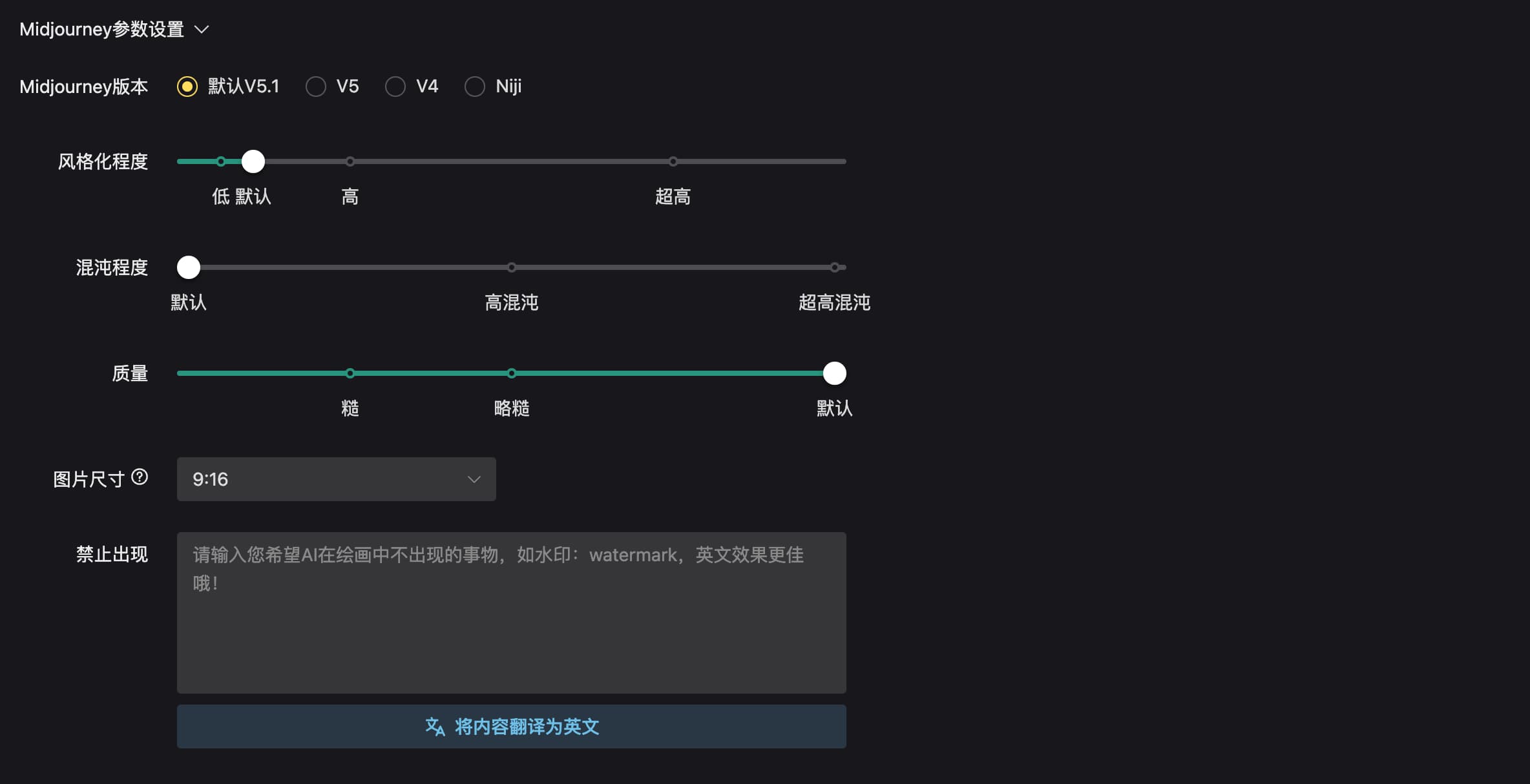Open the 9:16 image size dropdown
Viewport: 1530px width, 784px height.
pyautogui.click(x=336, y=479)
